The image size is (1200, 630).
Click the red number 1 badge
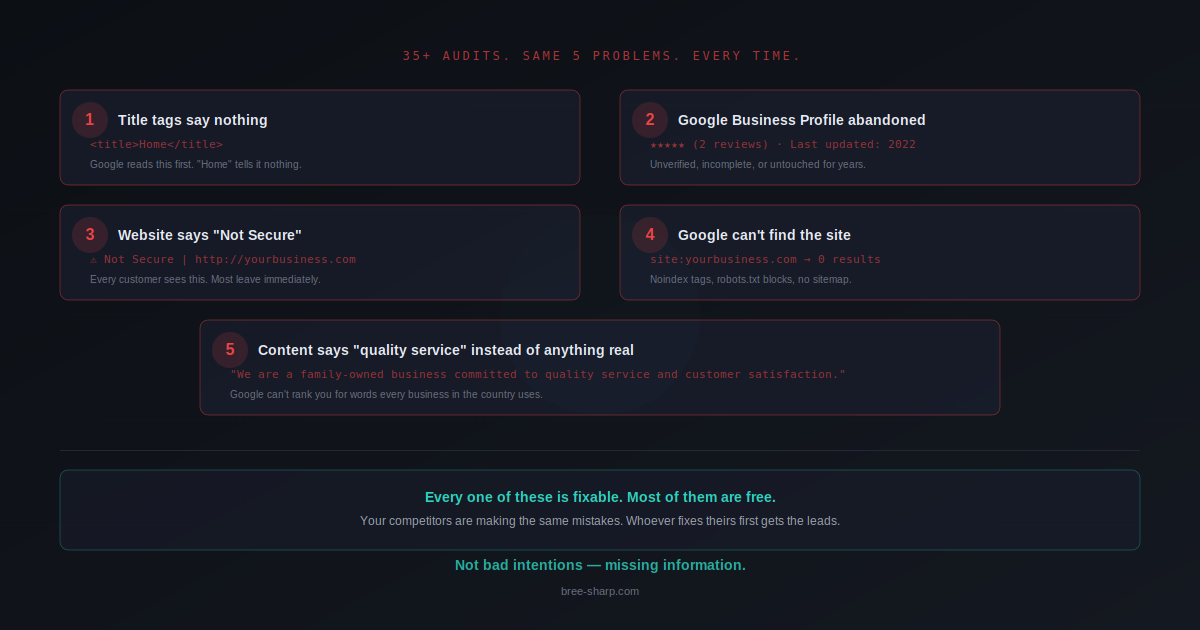90,120
